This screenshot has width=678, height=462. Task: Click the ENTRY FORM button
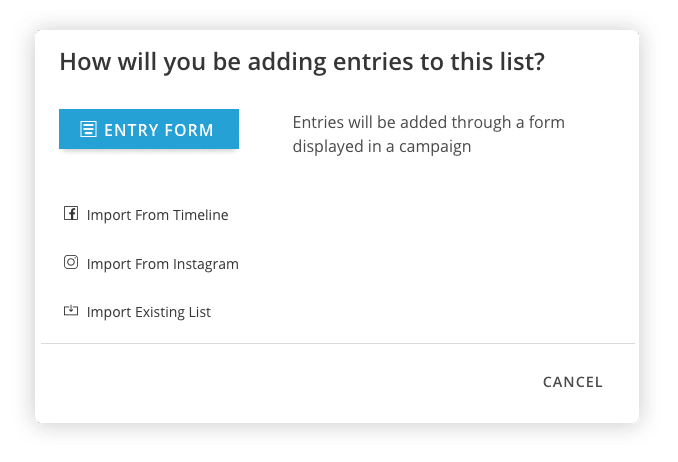pos(149,129)
